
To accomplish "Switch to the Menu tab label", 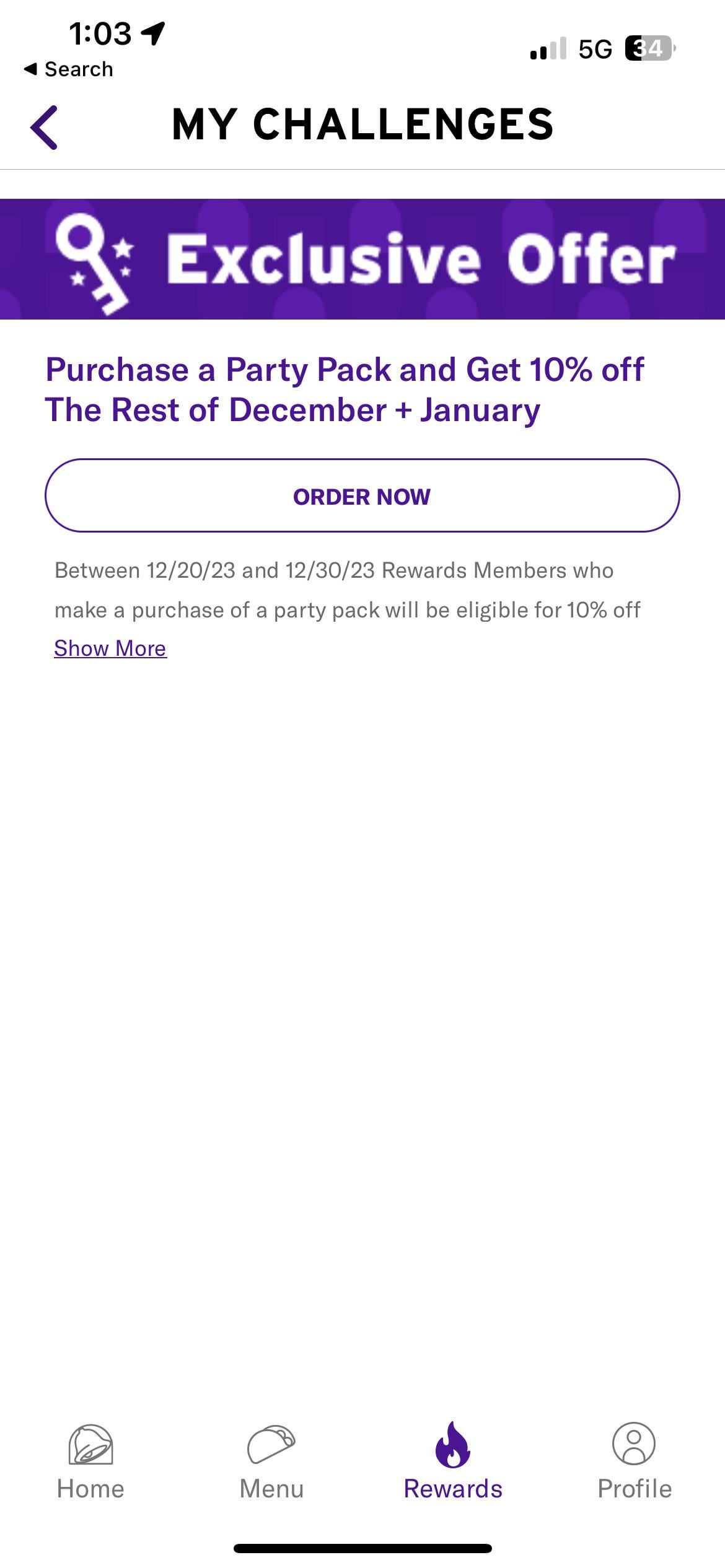I will point(271,1489).
